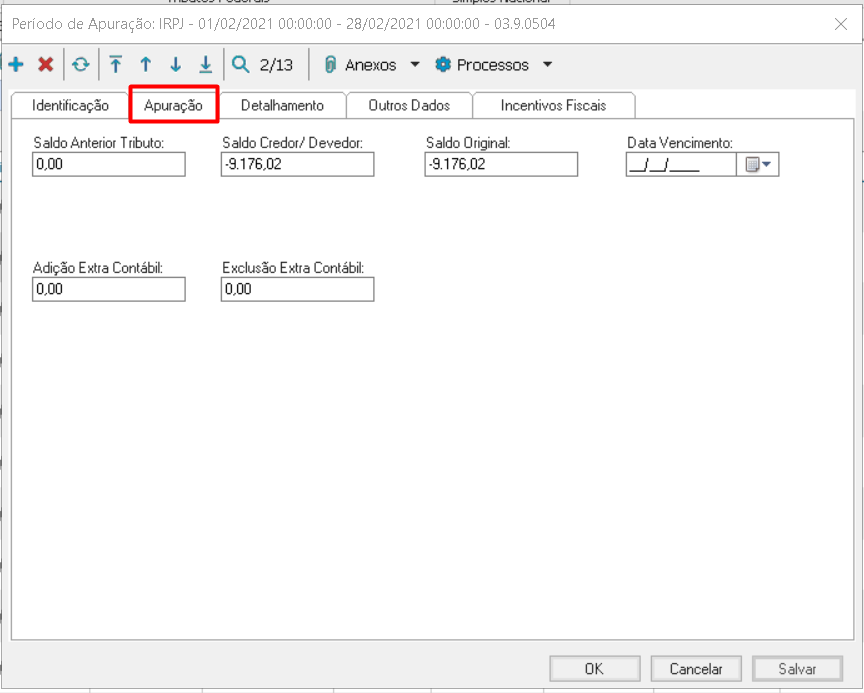Open the Detalhamento tab

[282, 105]
